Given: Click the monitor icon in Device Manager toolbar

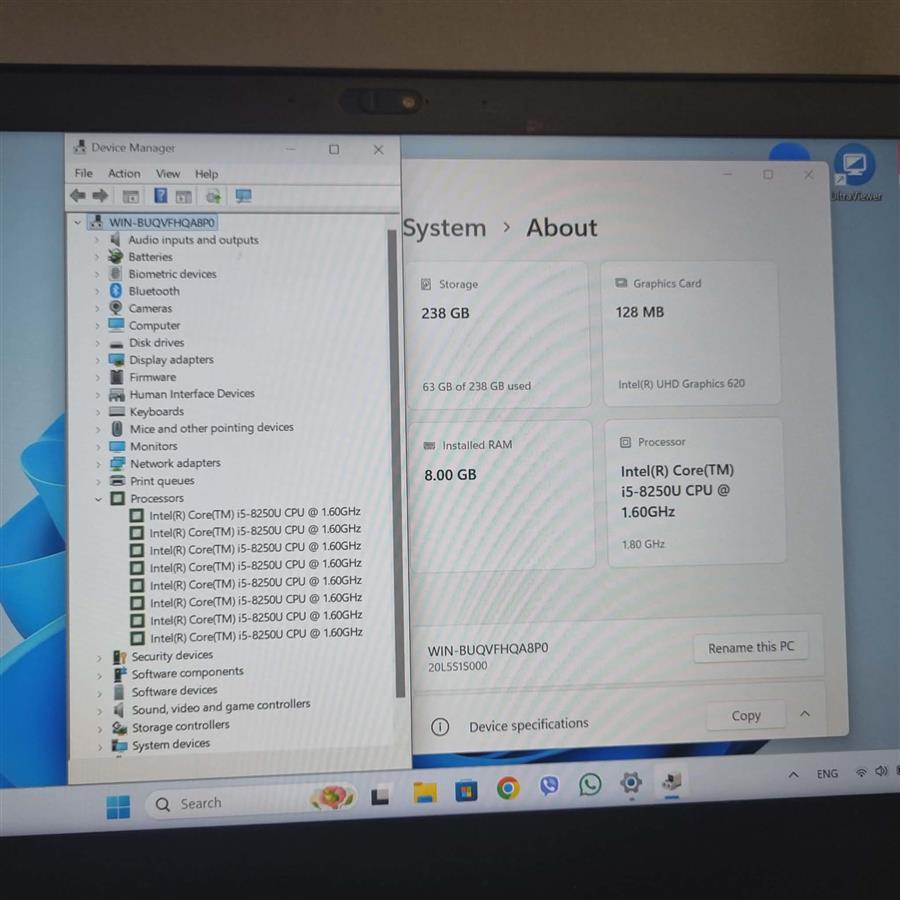Looking at the screenshot, I should pyautogui.click(x=243, y=197).
